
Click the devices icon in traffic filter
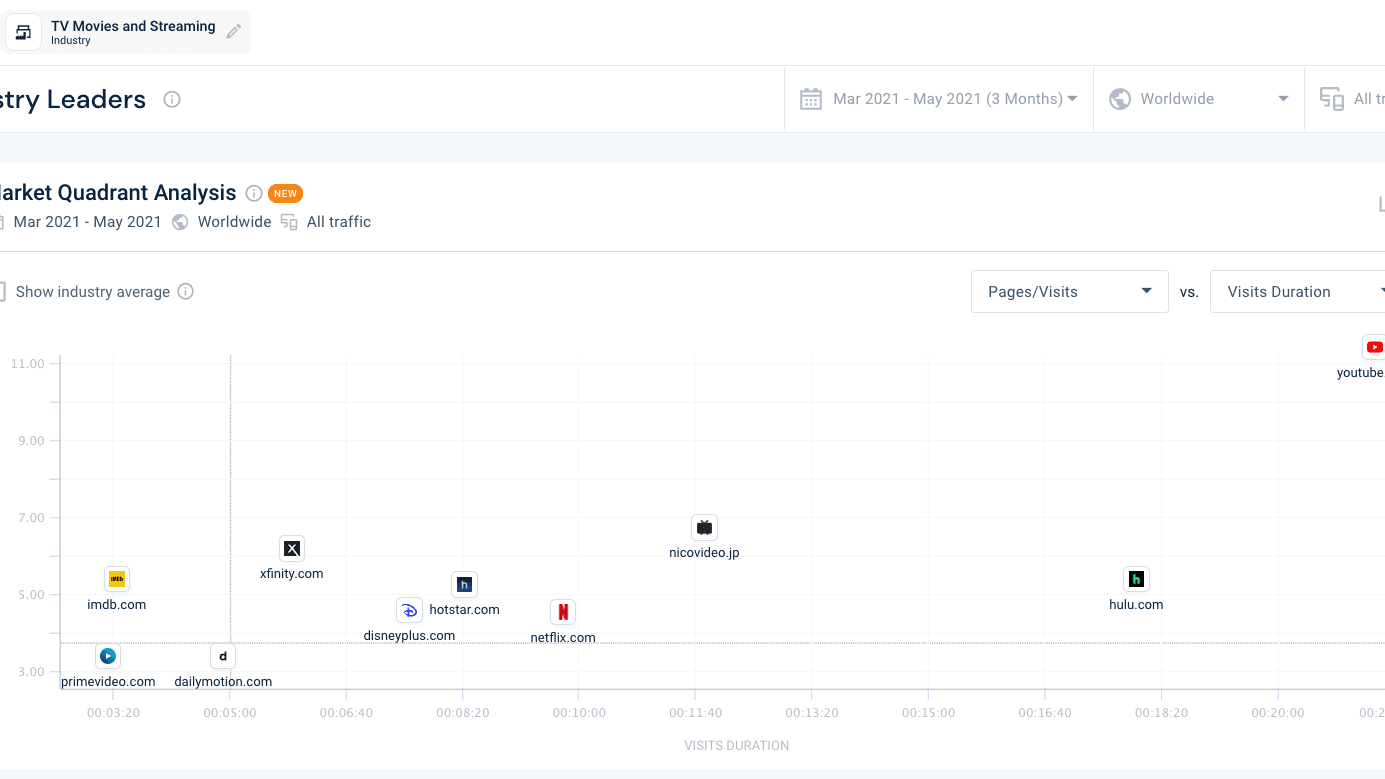click(x=1331, y=99)
